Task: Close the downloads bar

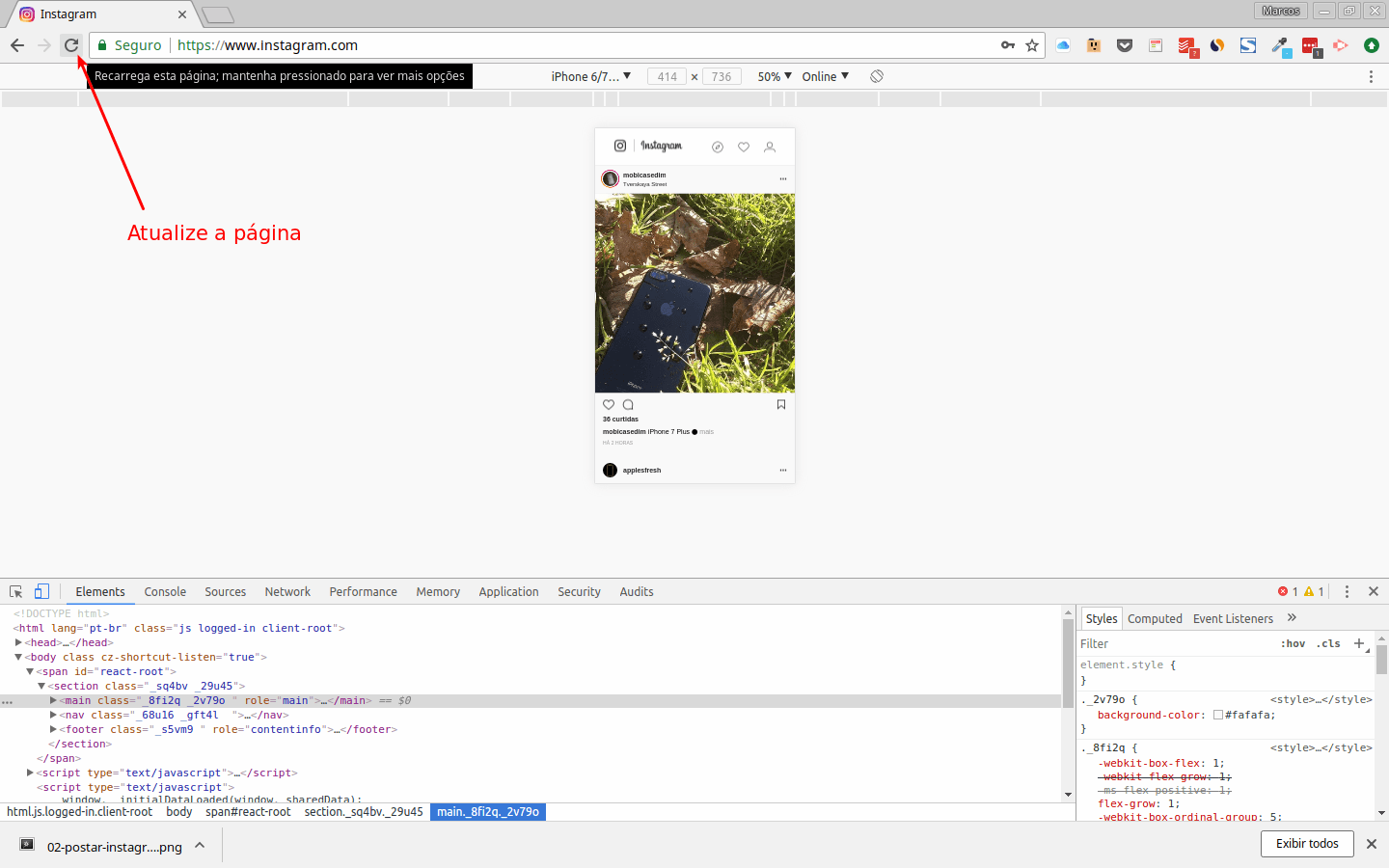Action: [1371, 844]
